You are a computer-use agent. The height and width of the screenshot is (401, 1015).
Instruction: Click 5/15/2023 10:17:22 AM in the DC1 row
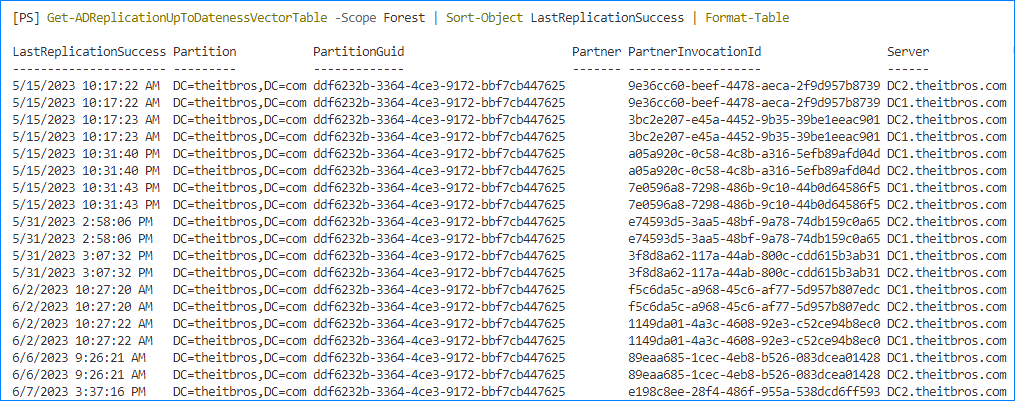86,102
